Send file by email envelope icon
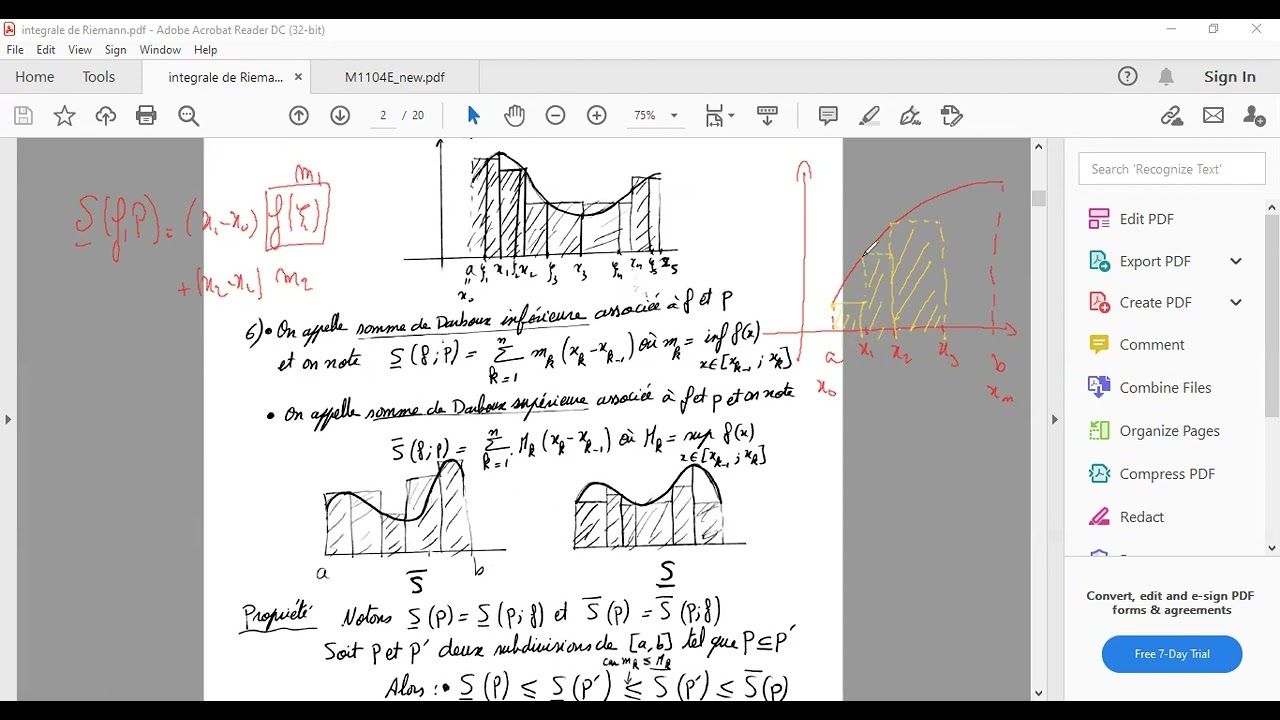 pyautogui.click(x=1213, y=116)
